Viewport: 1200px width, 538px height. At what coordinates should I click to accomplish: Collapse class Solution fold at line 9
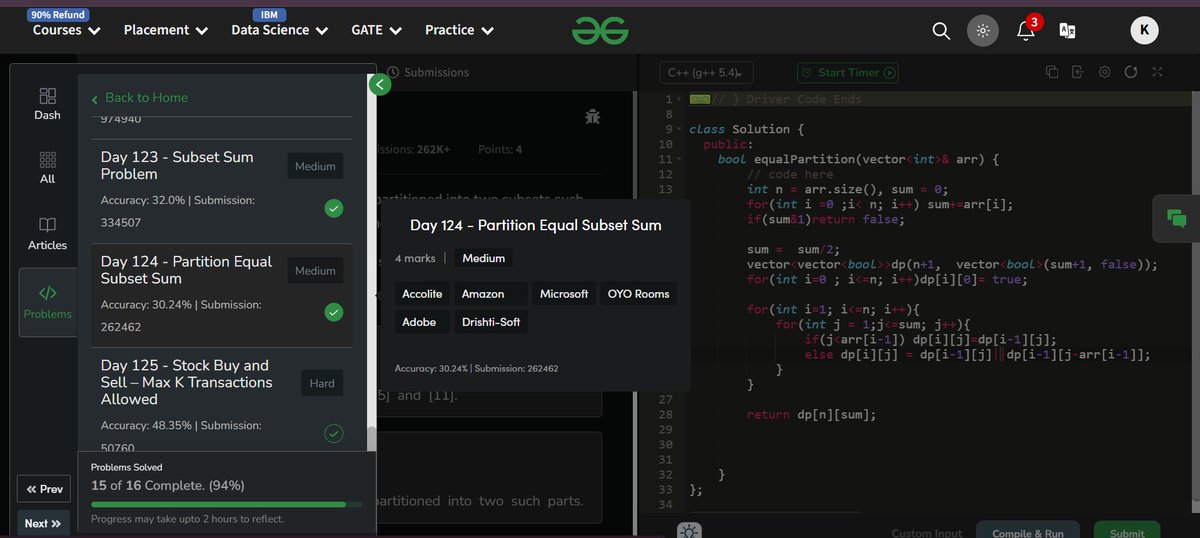point(680,129)
